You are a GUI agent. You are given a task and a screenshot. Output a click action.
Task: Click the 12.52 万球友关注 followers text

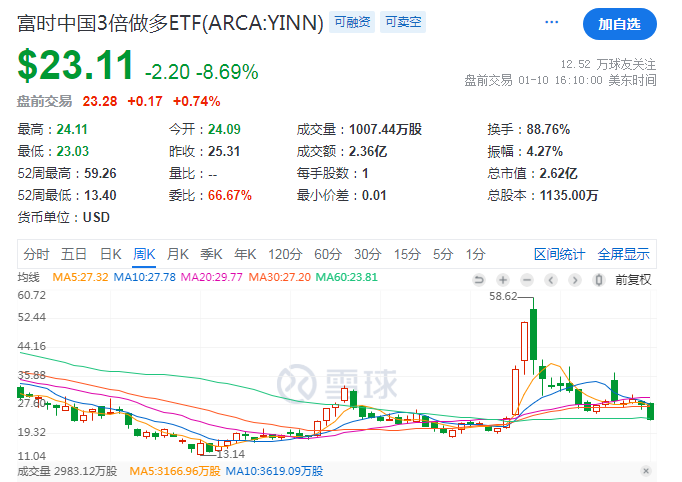pos(608,64)
